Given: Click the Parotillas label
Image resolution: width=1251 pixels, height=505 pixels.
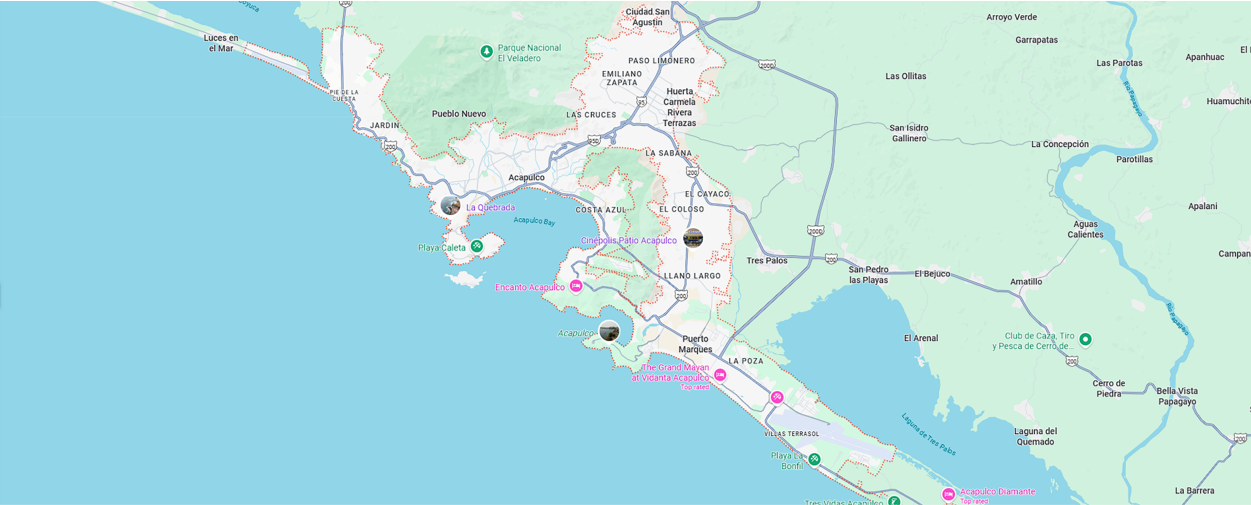Looking at the screenshot, I should (x=1135, y=159).
